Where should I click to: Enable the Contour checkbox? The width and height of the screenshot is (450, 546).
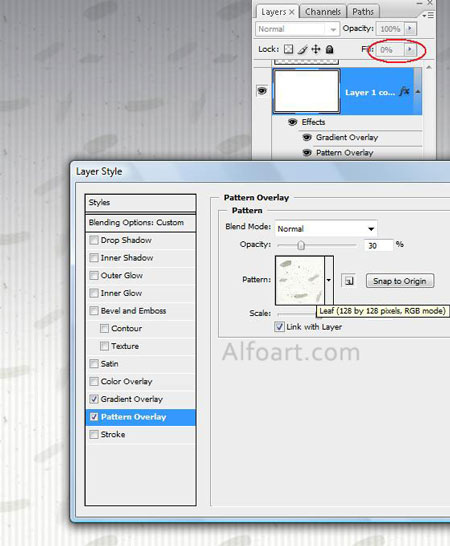pos(104,328)
